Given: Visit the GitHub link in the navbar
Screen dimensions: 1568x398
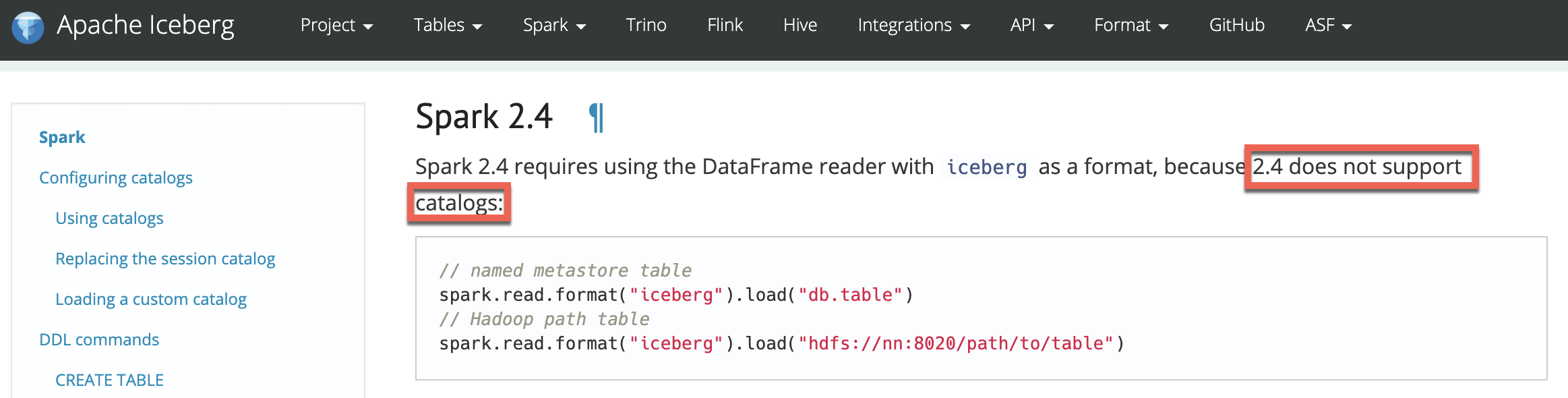Looking at the screenshot, I should [1236, 25].
